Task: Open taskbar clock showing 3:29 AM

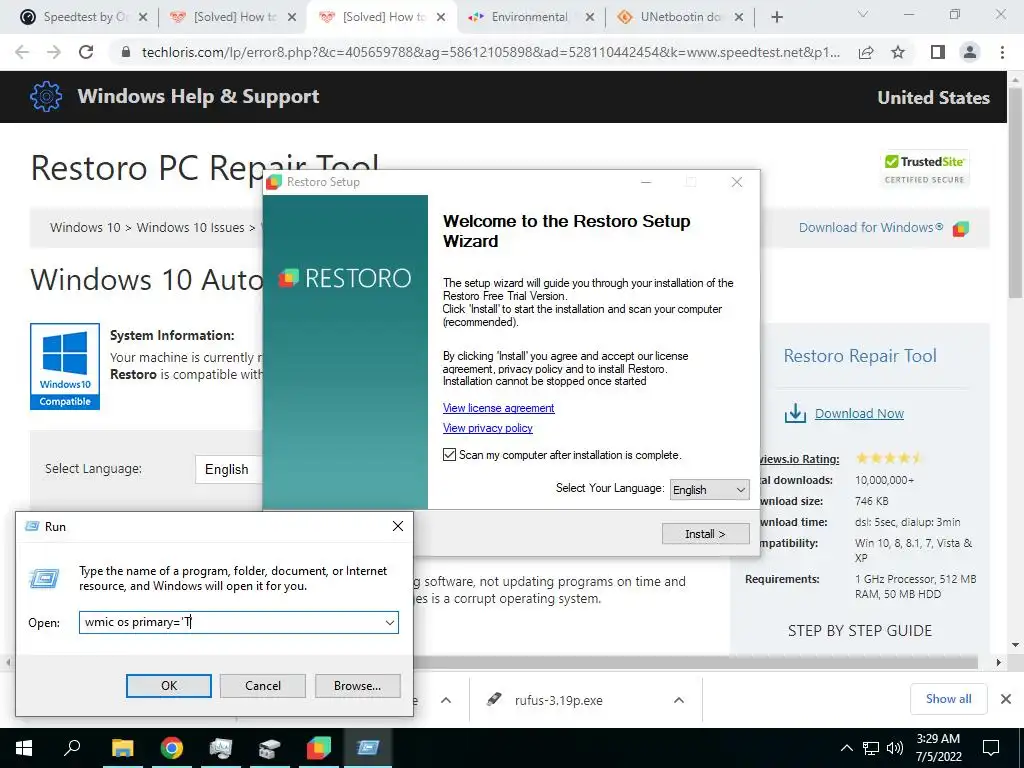Action: [939, 748]
